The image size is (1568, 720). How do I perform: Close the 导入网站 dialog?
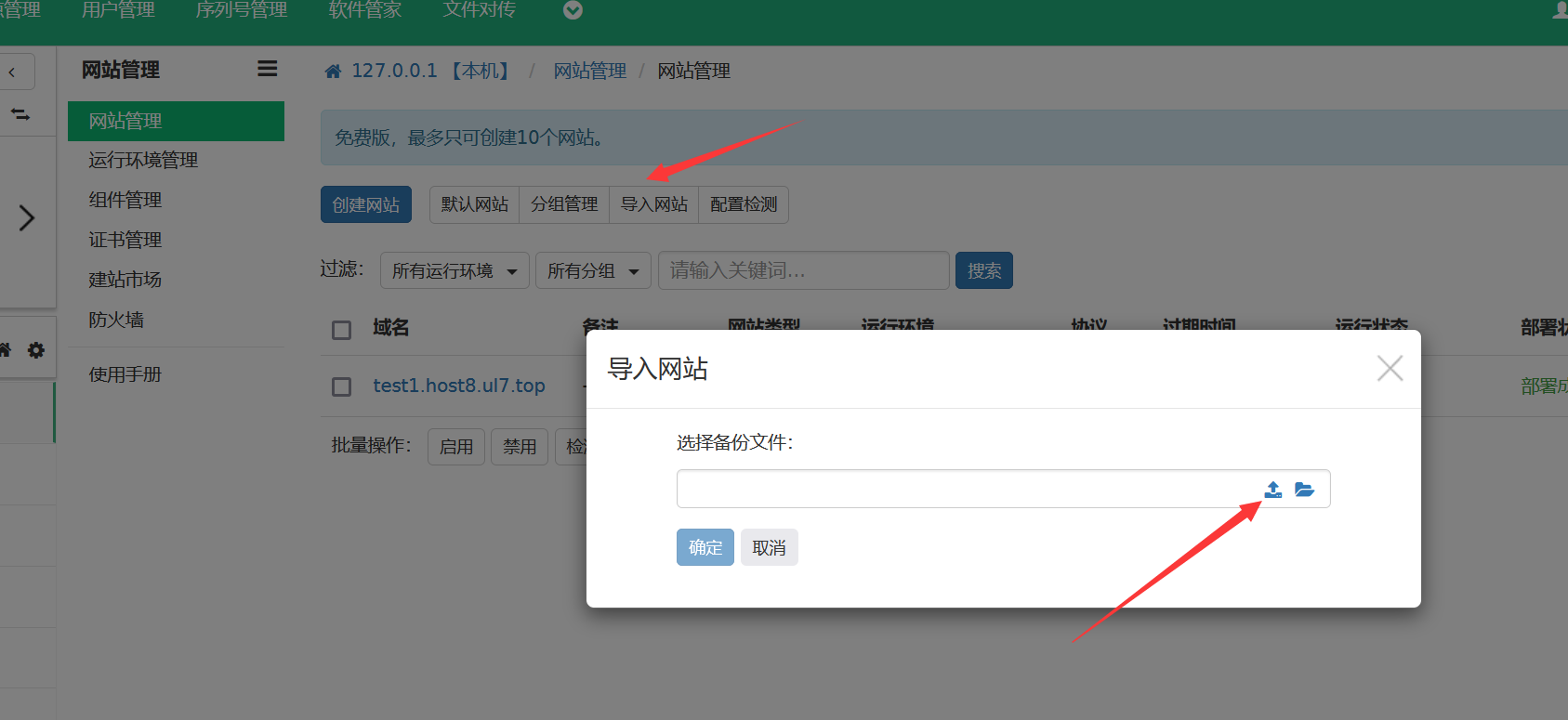[1390, 369]
